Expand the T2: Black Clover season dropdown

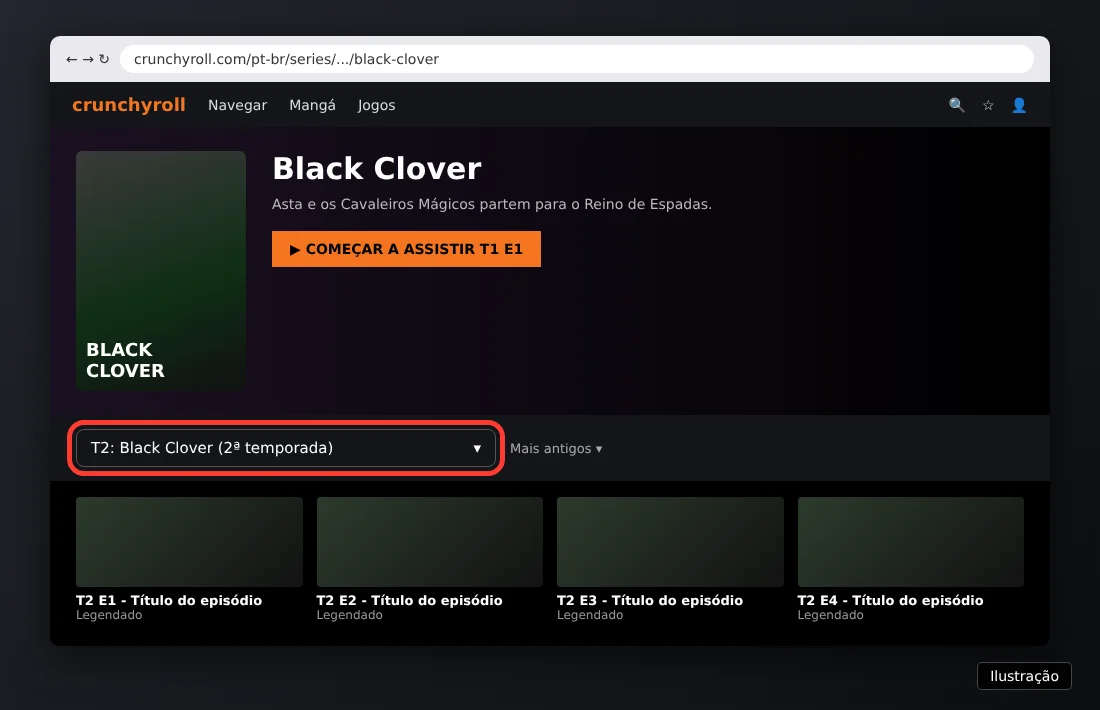286,448
